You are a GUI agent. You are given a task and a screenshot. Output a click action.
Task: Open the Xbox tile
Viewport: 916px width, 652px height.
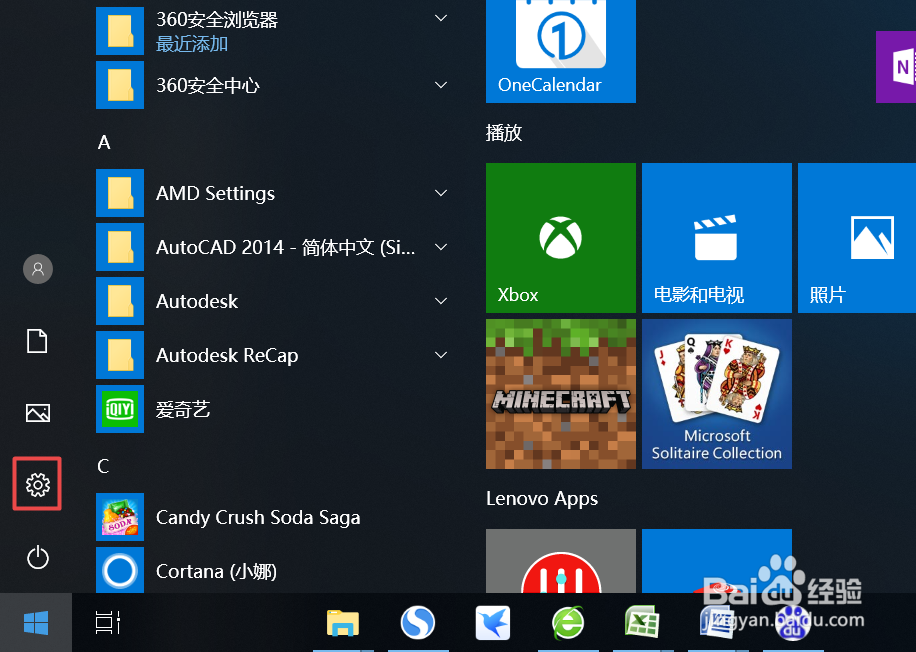[x=561, y=238]
